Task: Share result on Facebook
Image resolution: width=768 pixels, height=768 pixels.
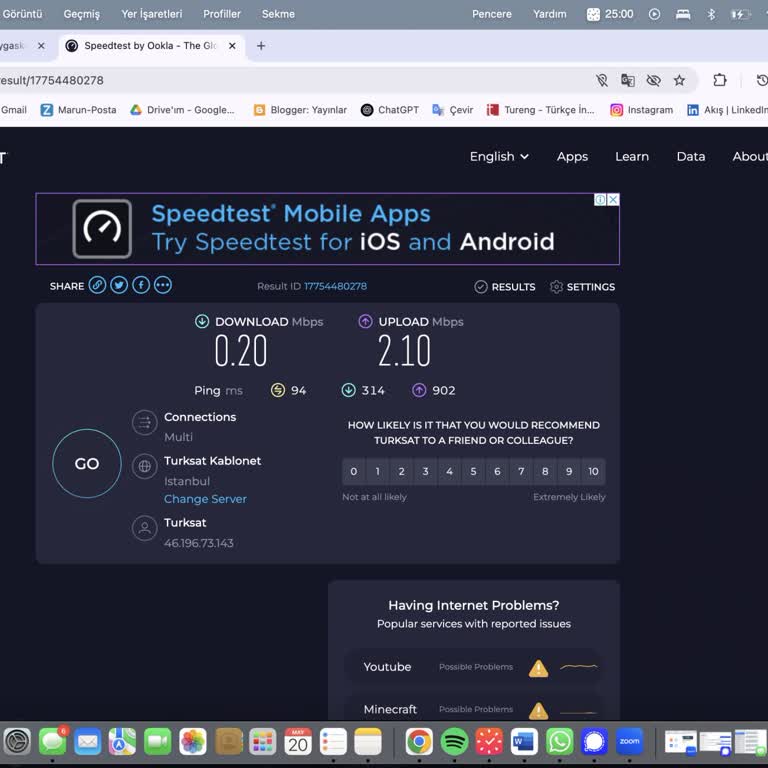Action: pyautogui.click(x=141, y=285)
